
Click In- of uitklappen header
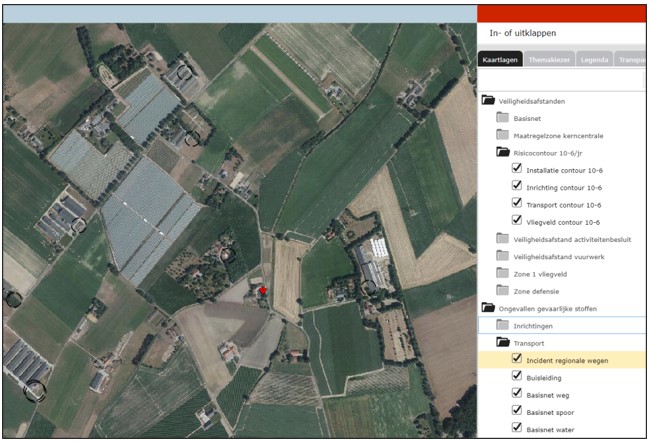pyautogui.click(x=523, y=33)
